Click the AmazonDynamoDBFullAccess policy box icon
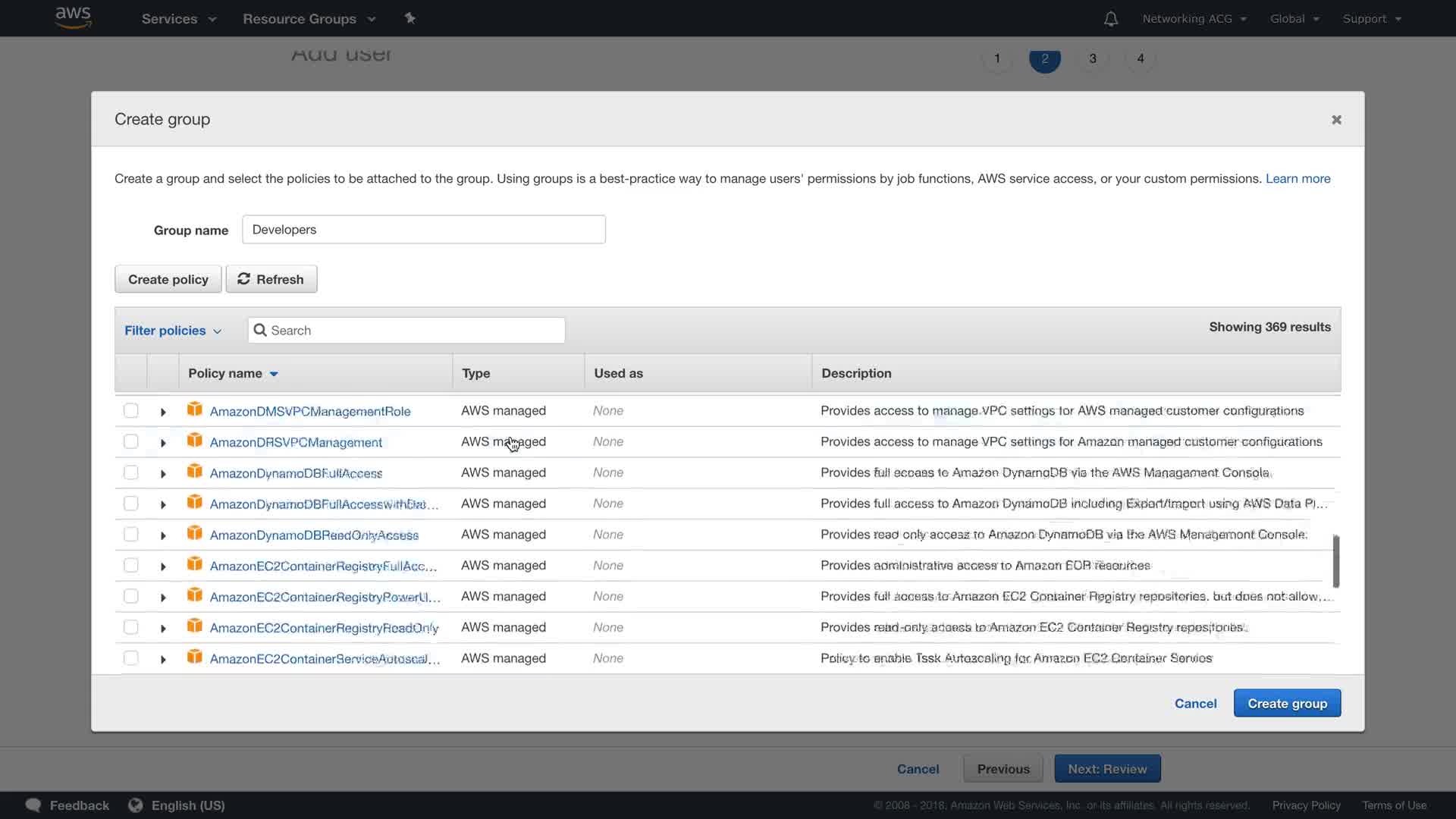This screenshot has width=1456, height=819. (x=195, y=472)
